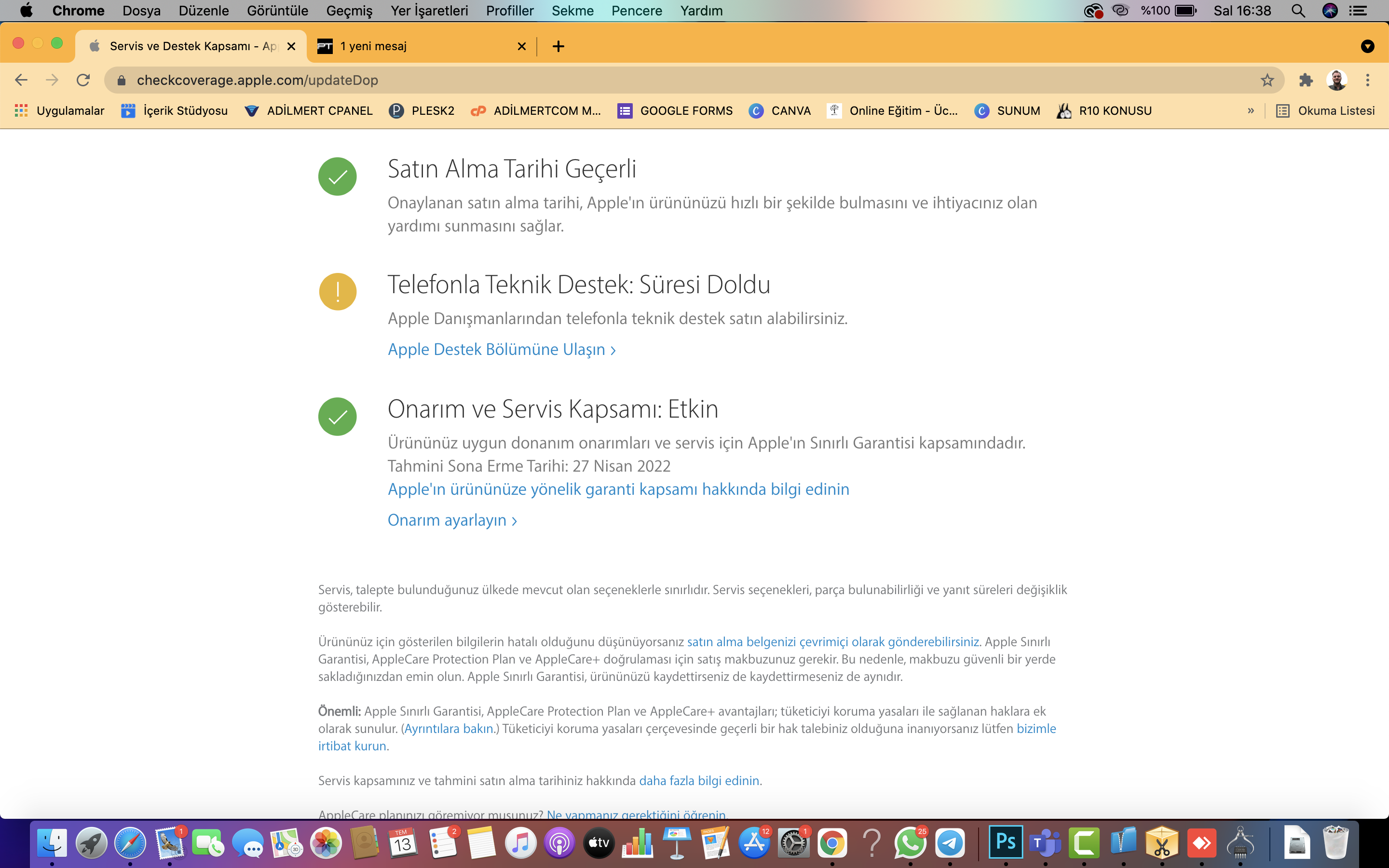This screenshot has width=1389, height=868.
Task: Open the GOOGLE FORMS bookmark
Action: 676,111
